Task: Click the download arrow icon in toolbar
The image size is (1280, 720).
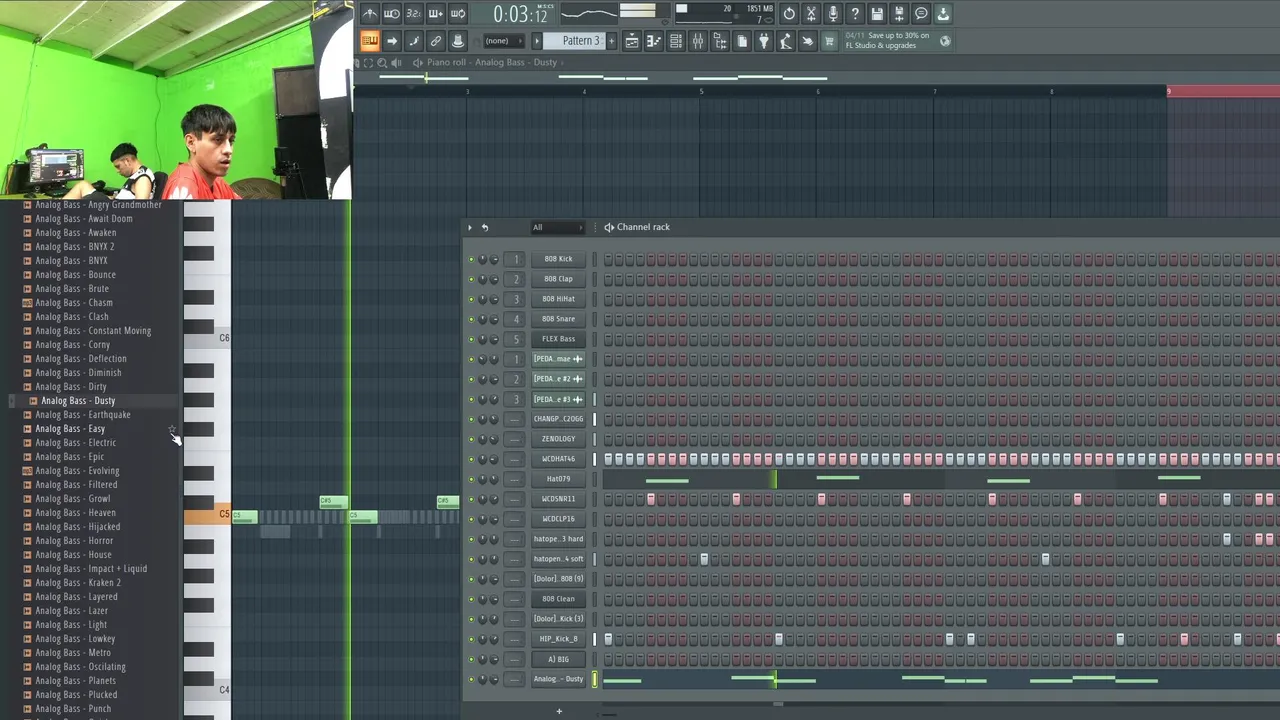Action: point(943,14)
